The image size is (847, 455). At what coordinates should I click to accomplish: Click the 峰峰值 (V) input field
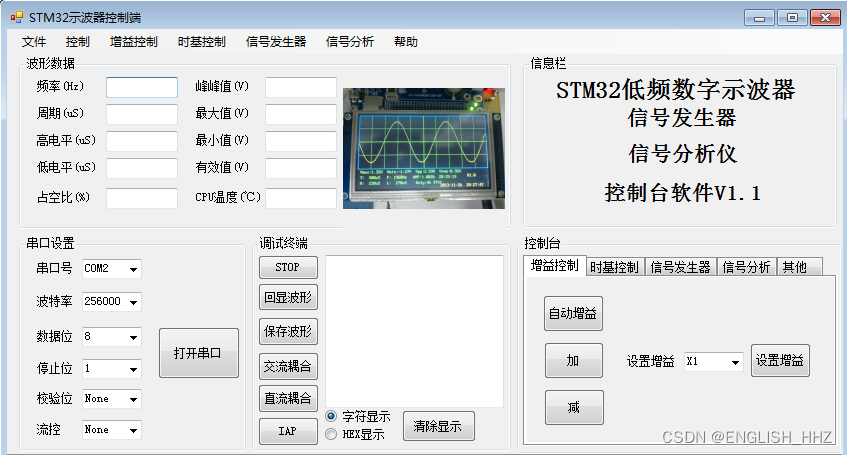(x=301, y=87)
